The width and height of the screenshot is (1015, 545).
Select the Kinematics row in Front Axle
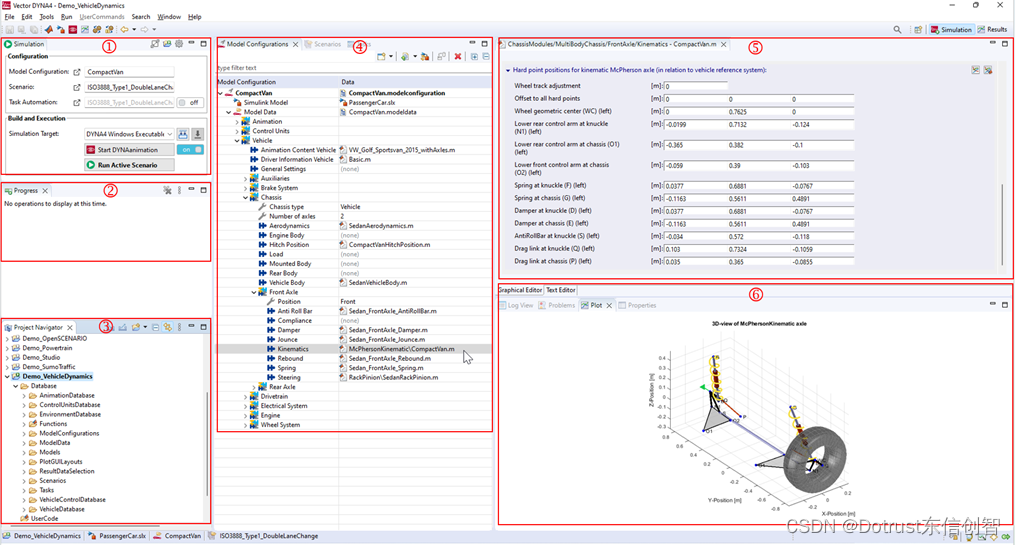coord(354,349)
